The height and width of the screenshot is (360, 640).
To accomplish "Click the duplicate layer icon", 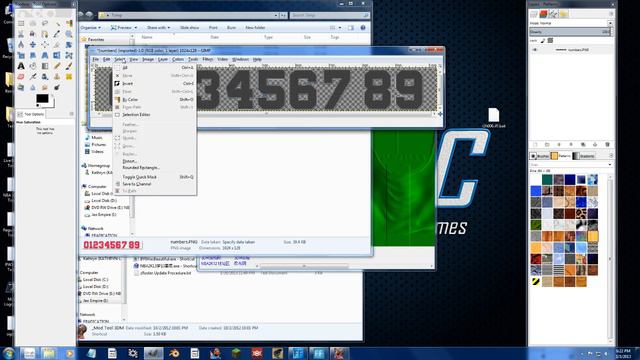I will pyautogui.click(x=583, y=144).
